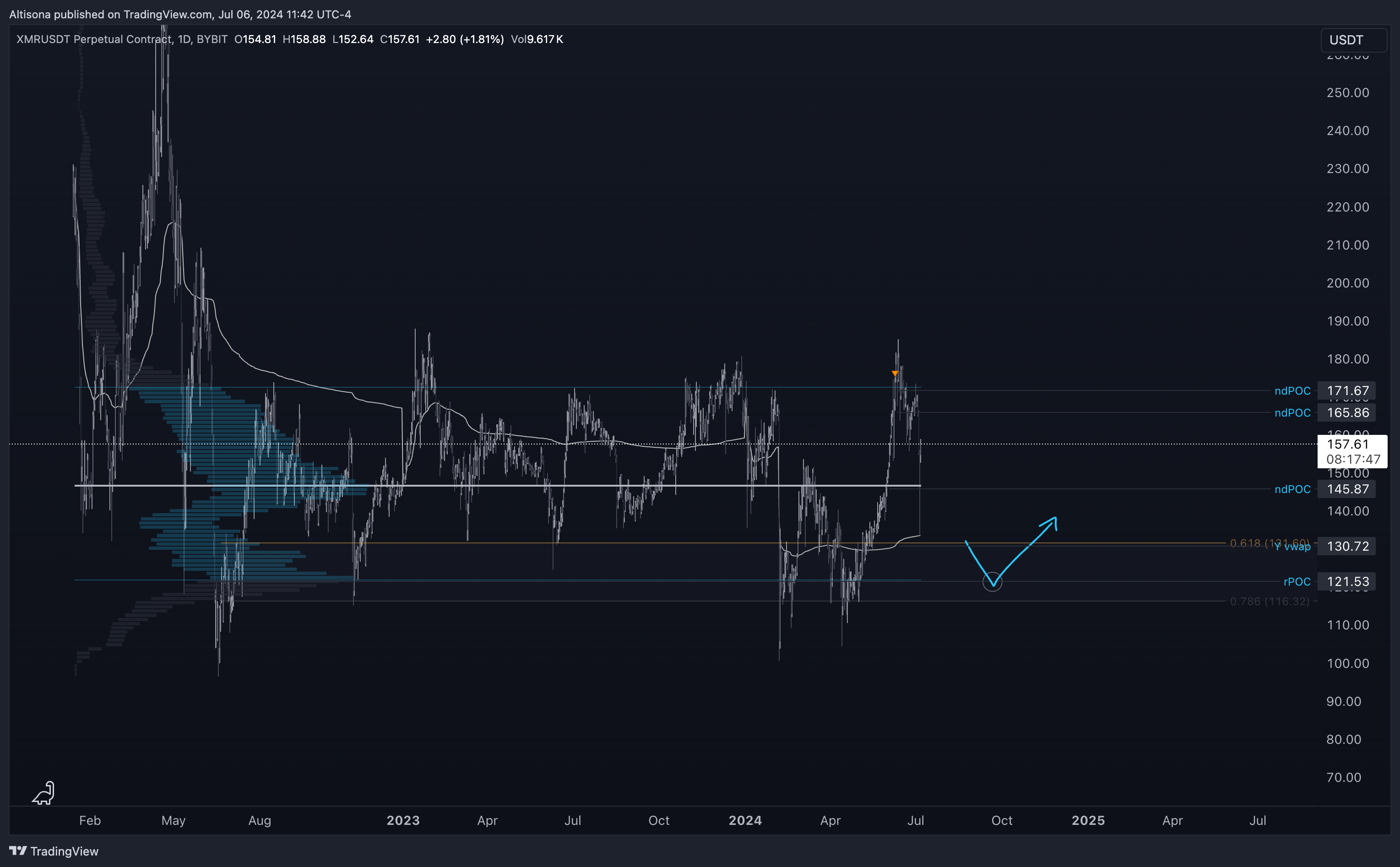Viewport: 1400px width, 867px height.
Task: Click the 100.00 price scale label
Action: 1347,663
